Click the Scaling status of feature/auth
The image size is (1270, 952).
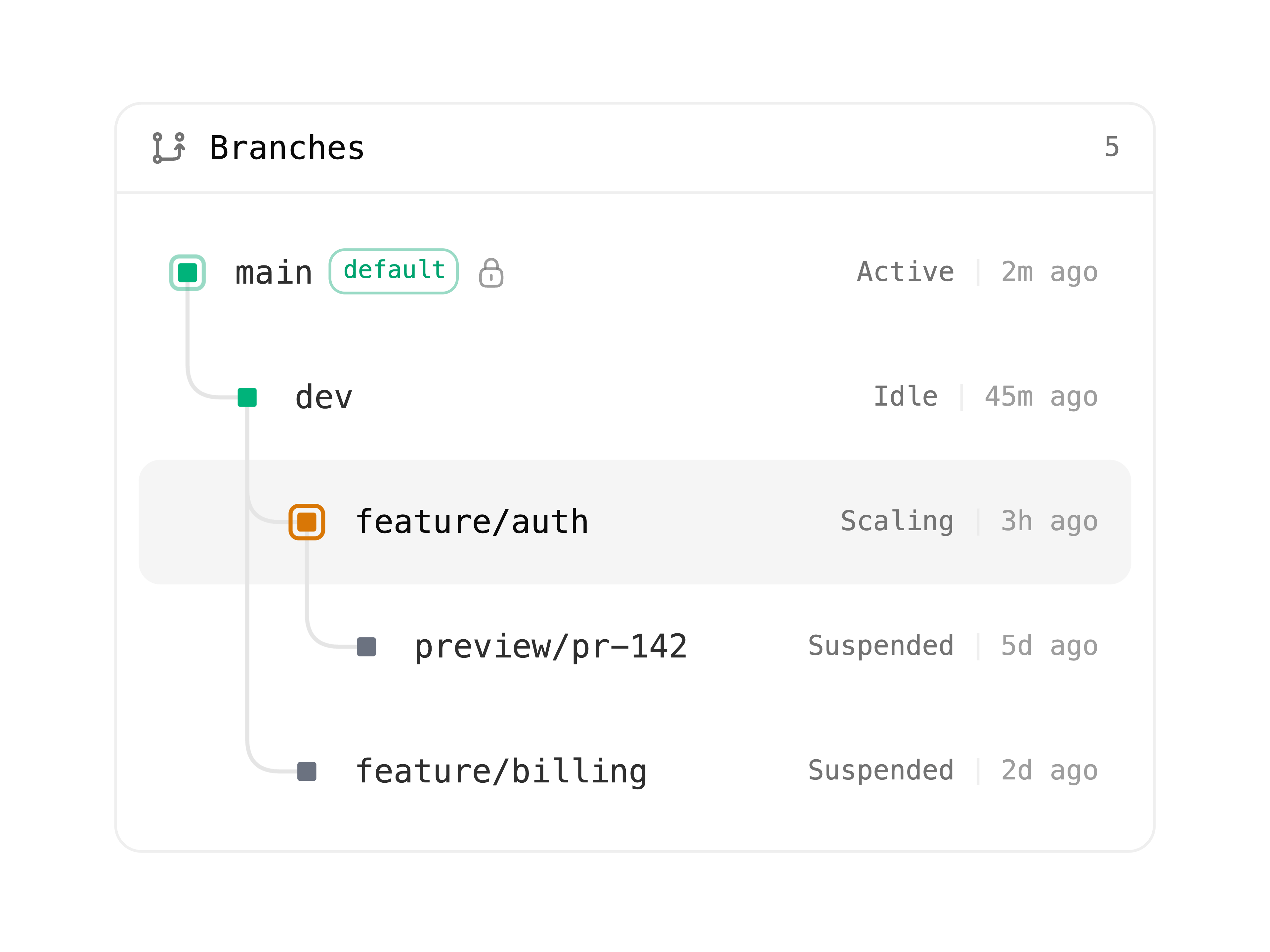897,522
